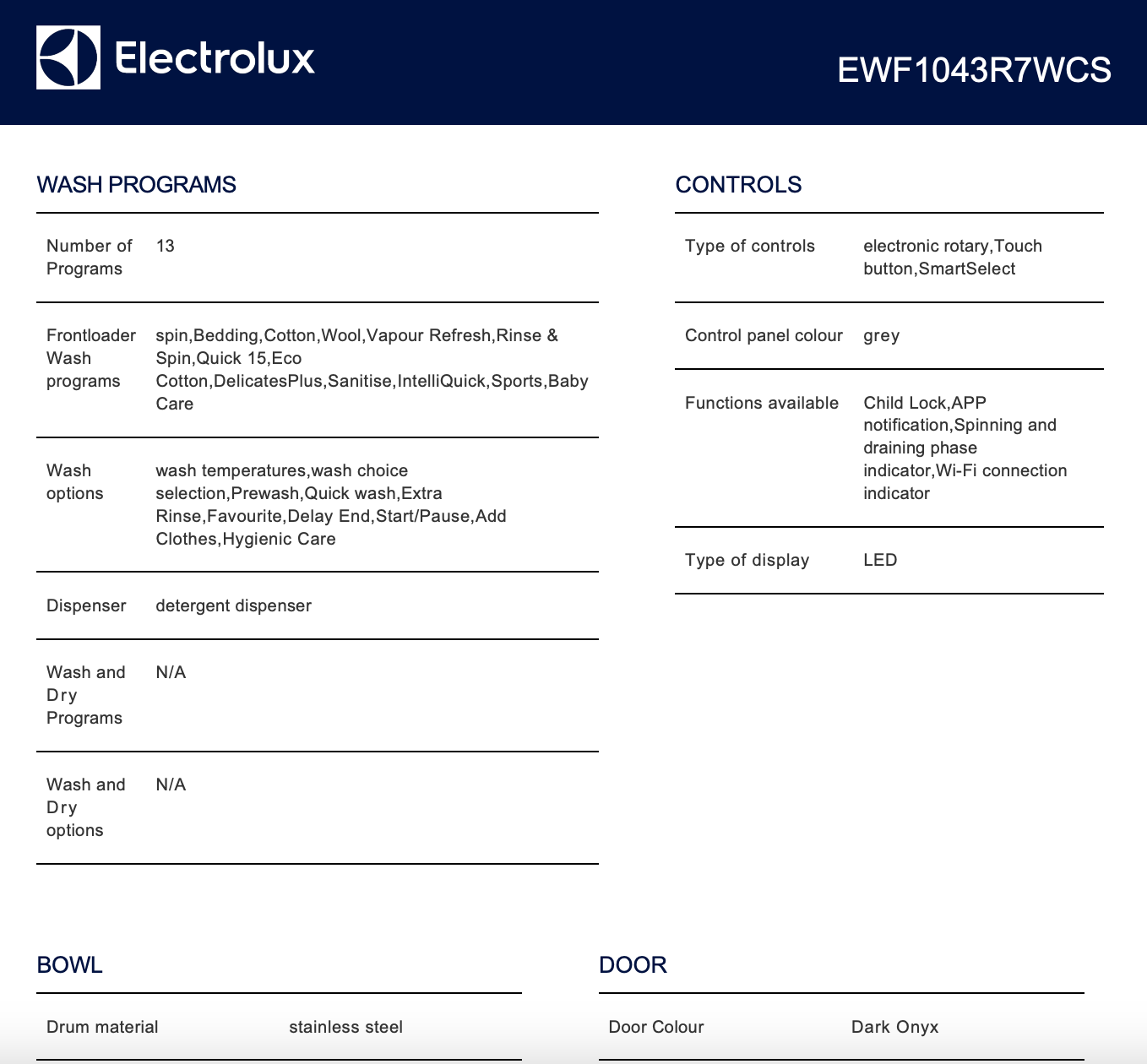Click the Electrolux wordmark in the header
Image resolution: width=1147 pixels, height=1064 pixels.
pyautogui.click(x=215, y=57)
